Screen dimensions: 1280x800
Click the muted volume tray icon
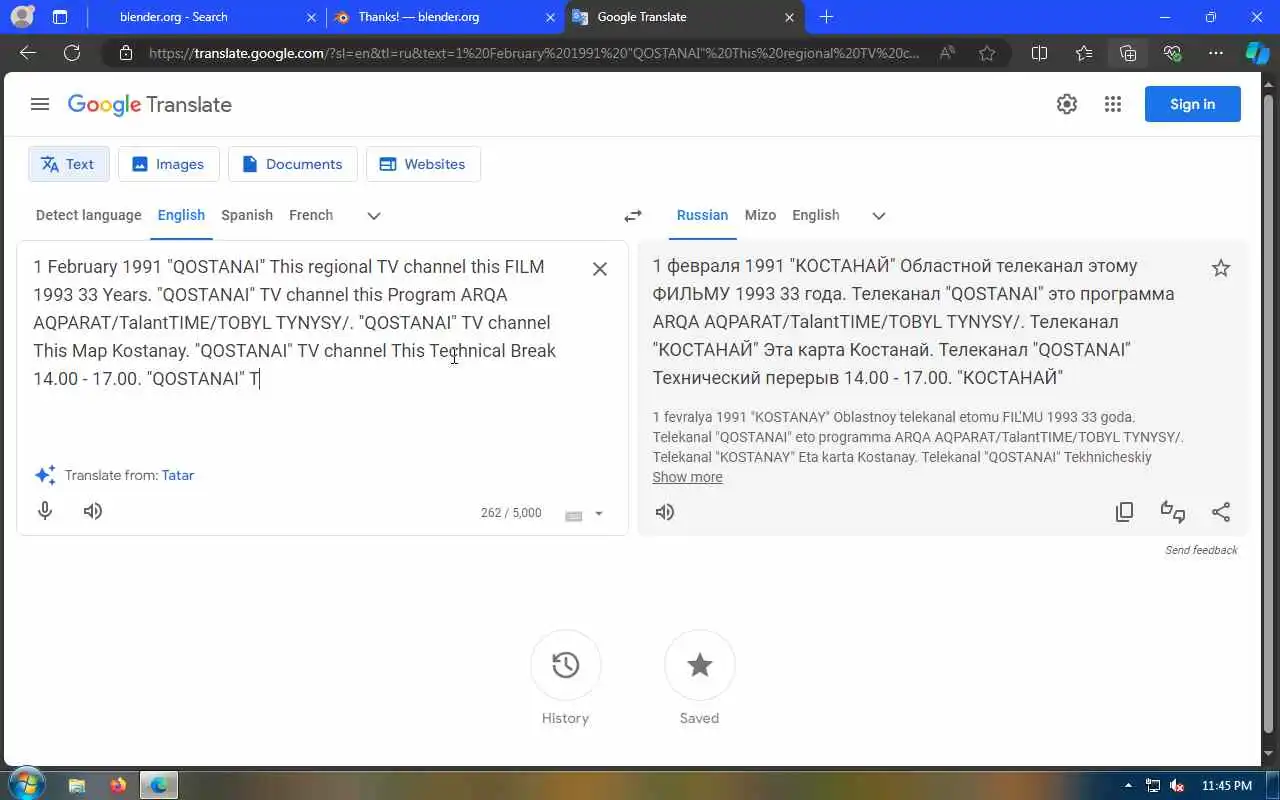click(x=1176, y=785)
